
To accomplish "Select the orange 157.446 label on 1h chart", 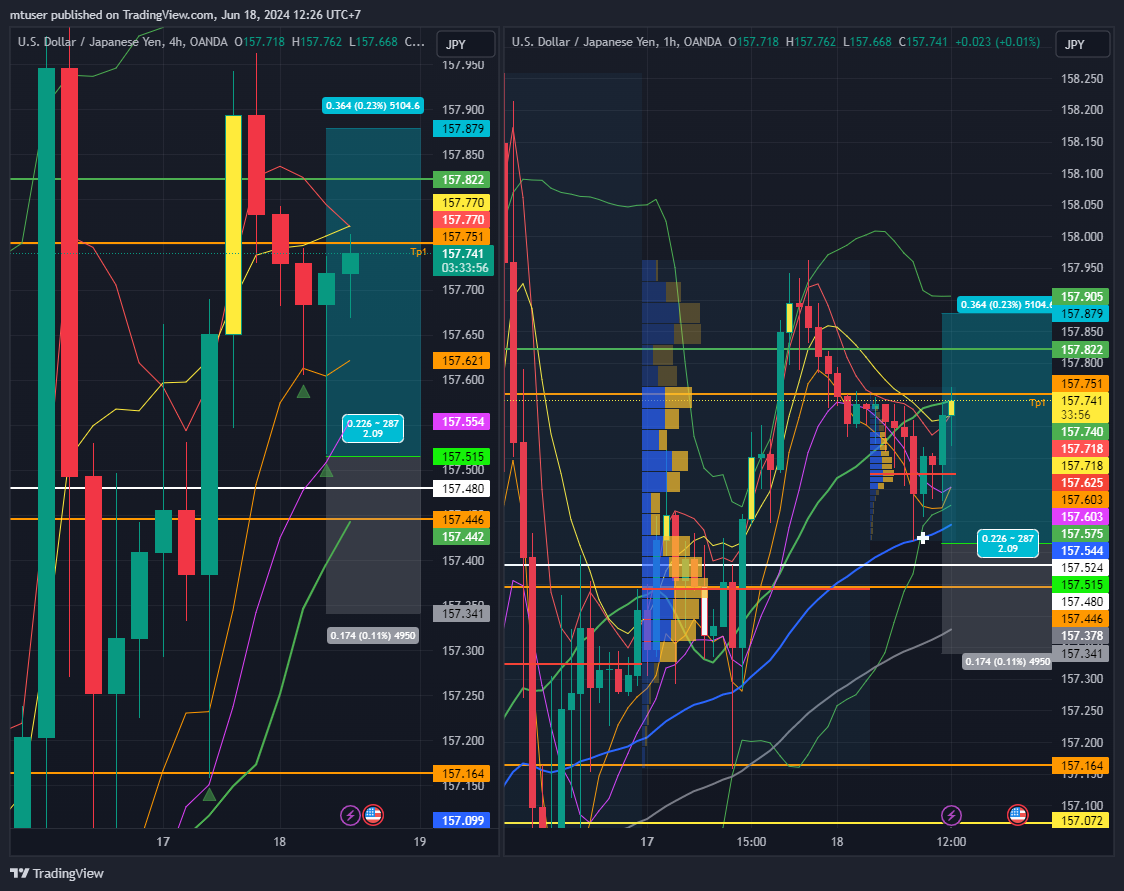I will 1081,619.
